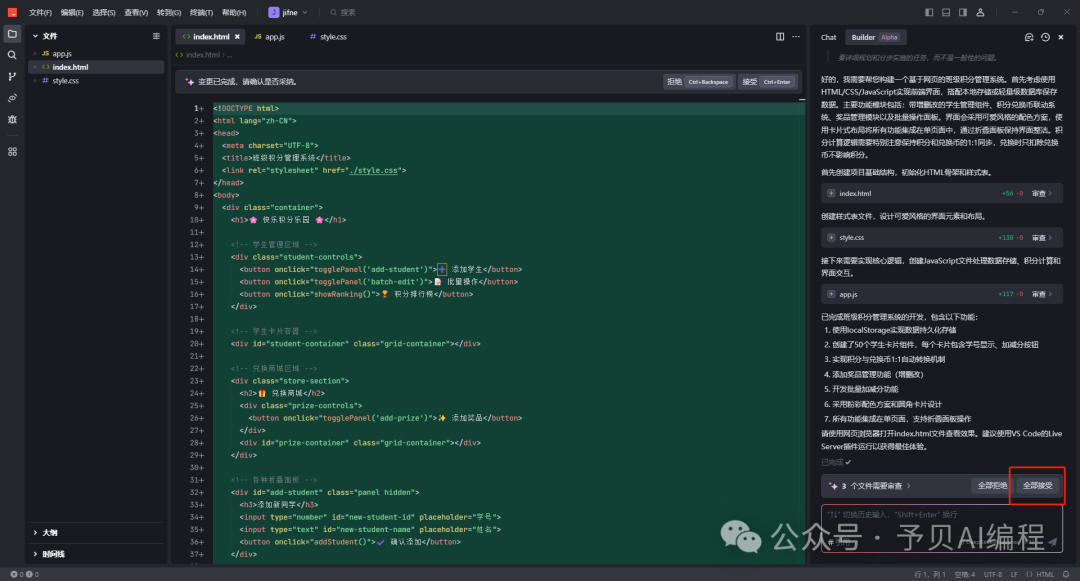
Task: Switch to the app.js editor tab
Action: [x=269, y=36]
